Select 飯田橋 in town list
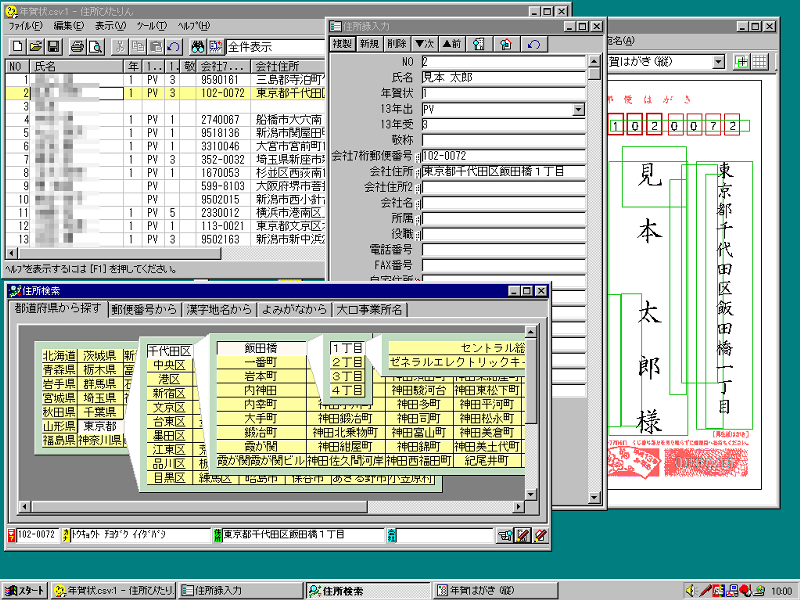This screenshot has width=800, height=600. pos(261,348)
